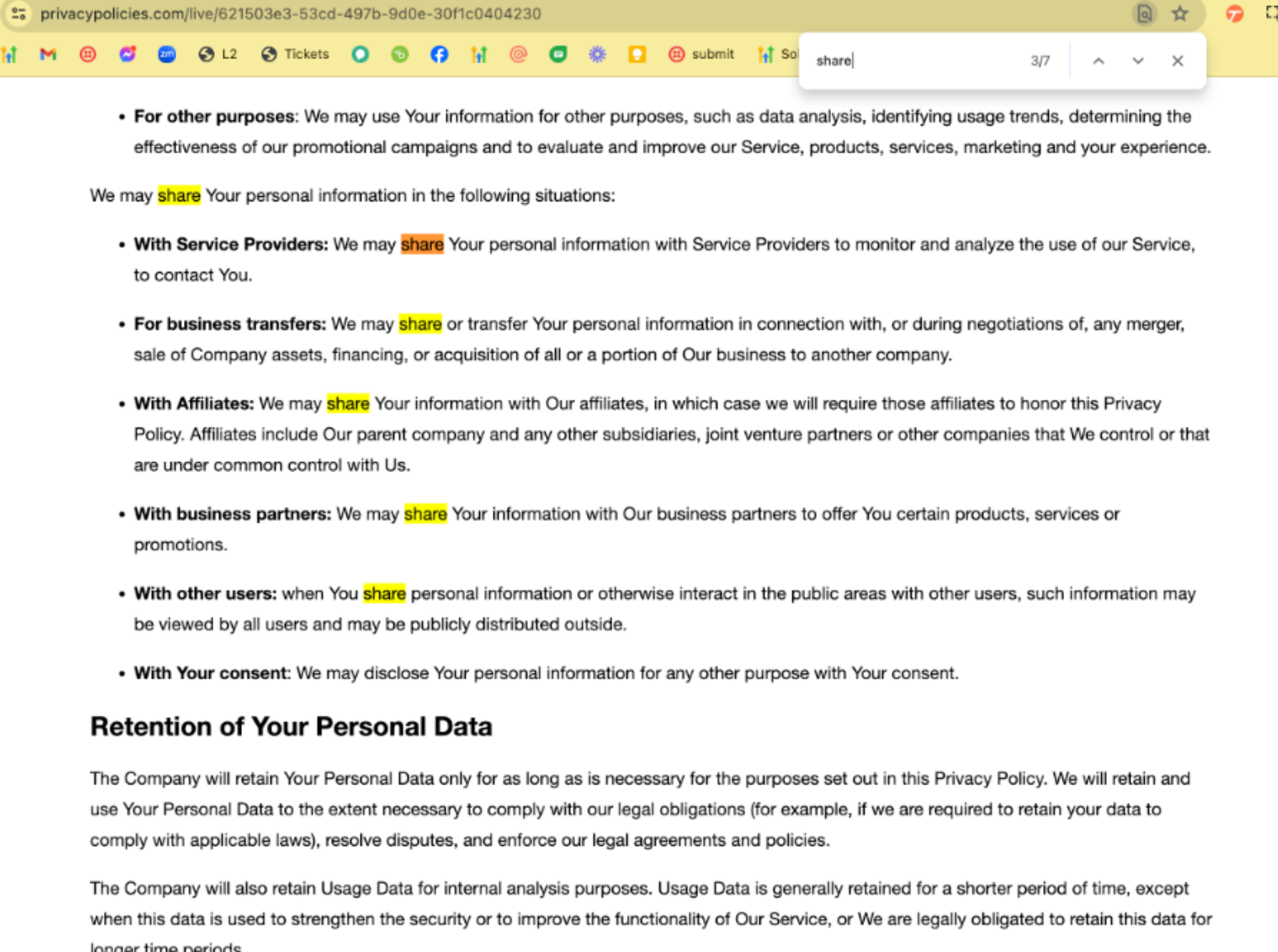Open the submit bookmark
Viewport: 1278px width, 952px height.
(701, 55)
